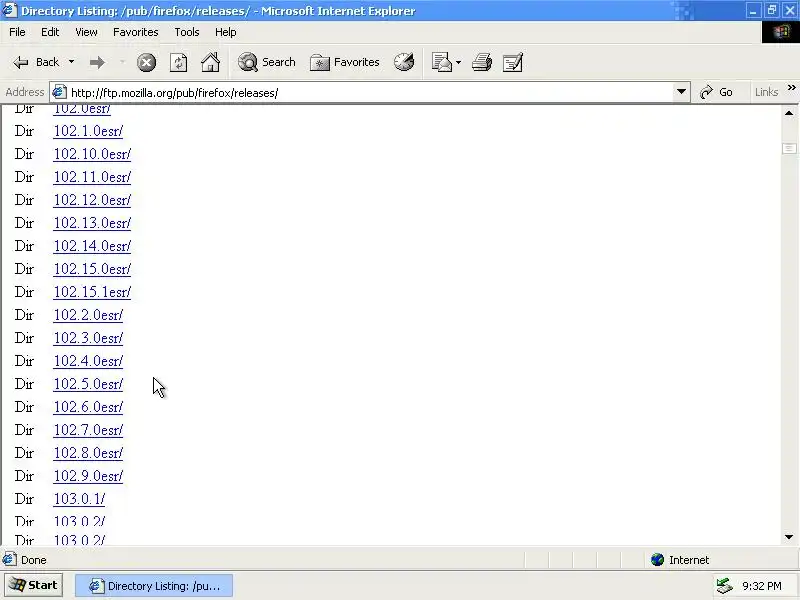Click the IE icon in title bar
Viewport: 800px width, 600px height.
[9, 10]
